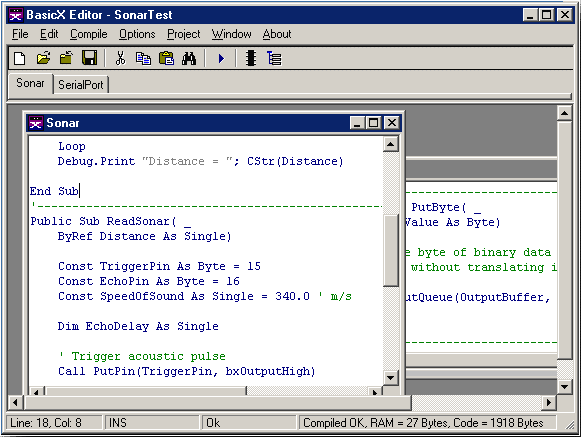Open the File menu
The width and height of the screenshot is (581, 437).
coord(20,34)
